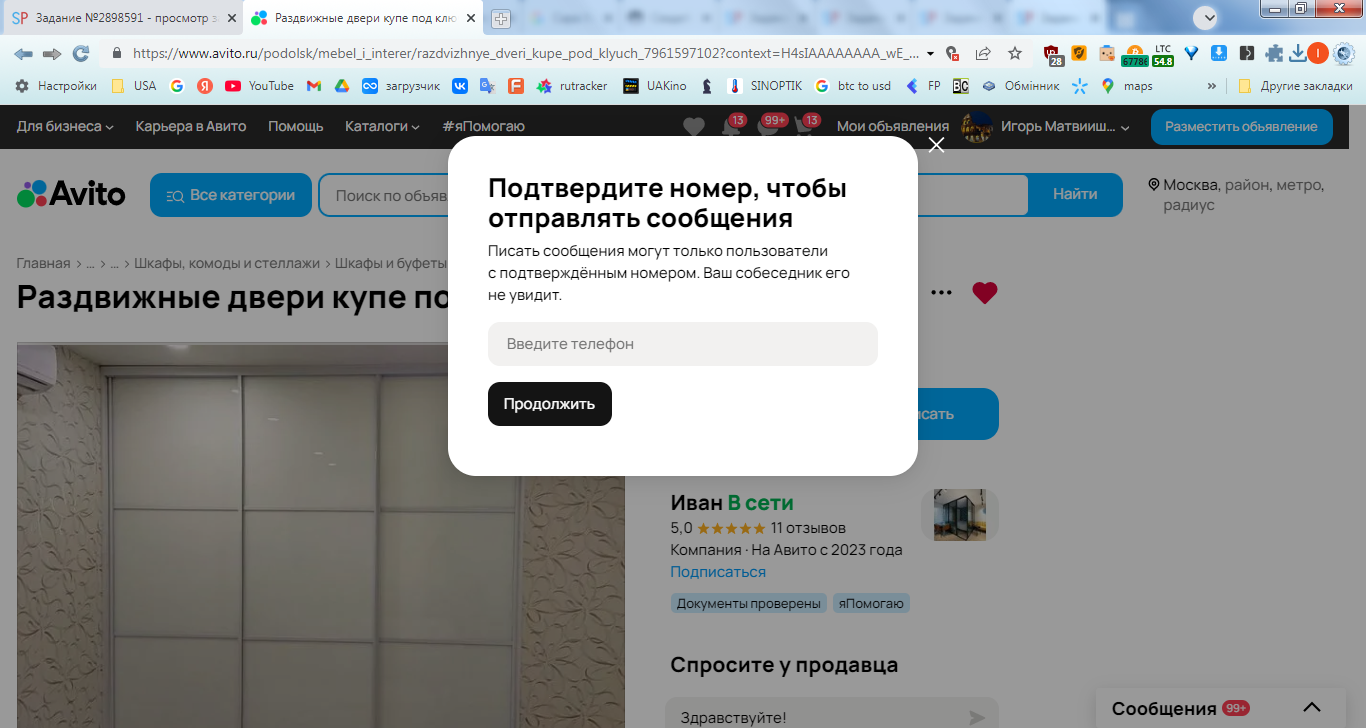Click the 'Введите телефон' phone input
Viewport: 1366px width, 728px height.
pyautogui.click(x=683, y=344)
